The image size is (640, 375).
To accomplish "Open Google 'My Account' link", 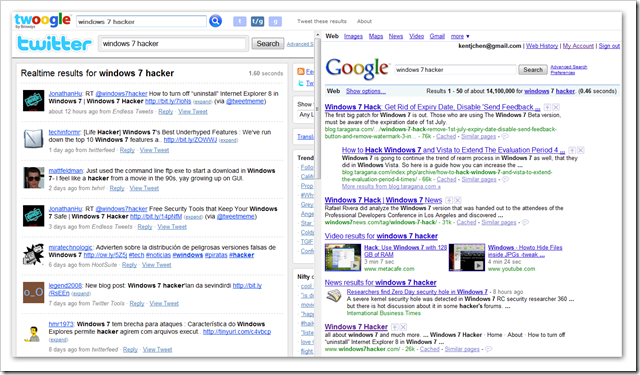I will pyautogui.click(x=578, y=46).
